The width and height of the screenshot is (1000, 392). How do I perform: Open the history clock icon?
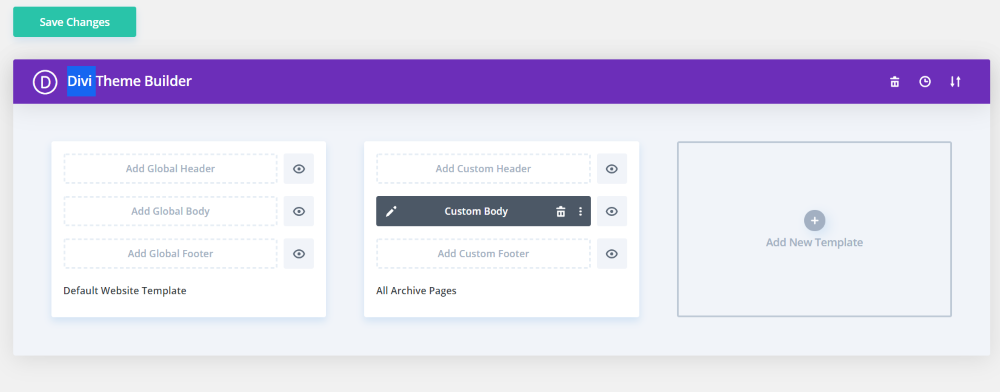[x=925, y=82]
